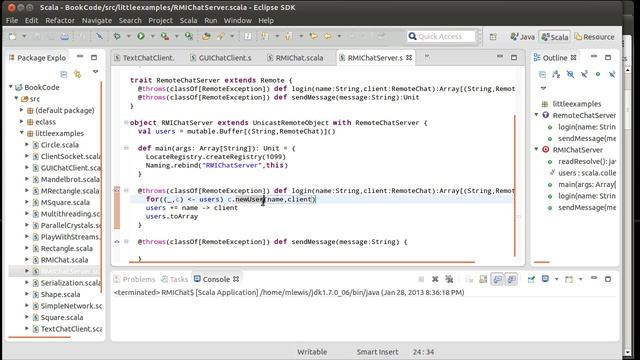
Task: Click the Print toolbar icon
Action: (64, 36)
